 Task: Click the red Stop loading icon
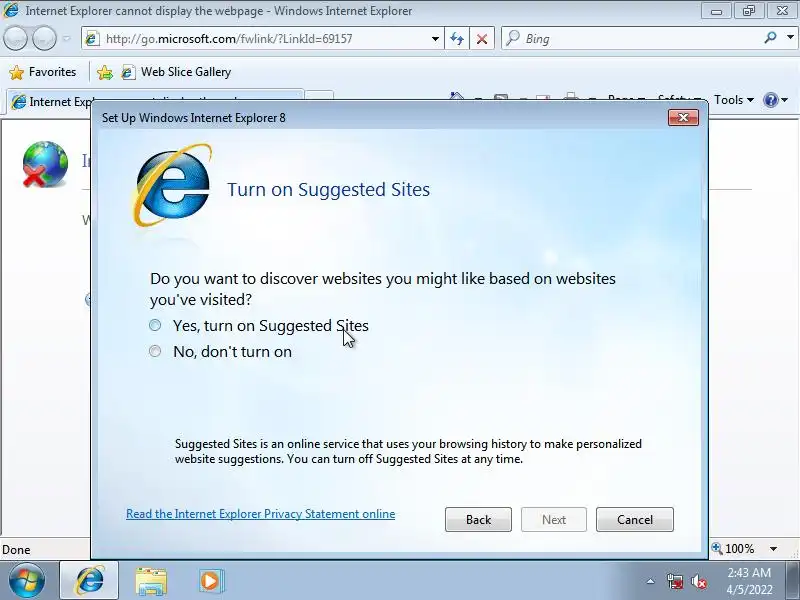482,39
